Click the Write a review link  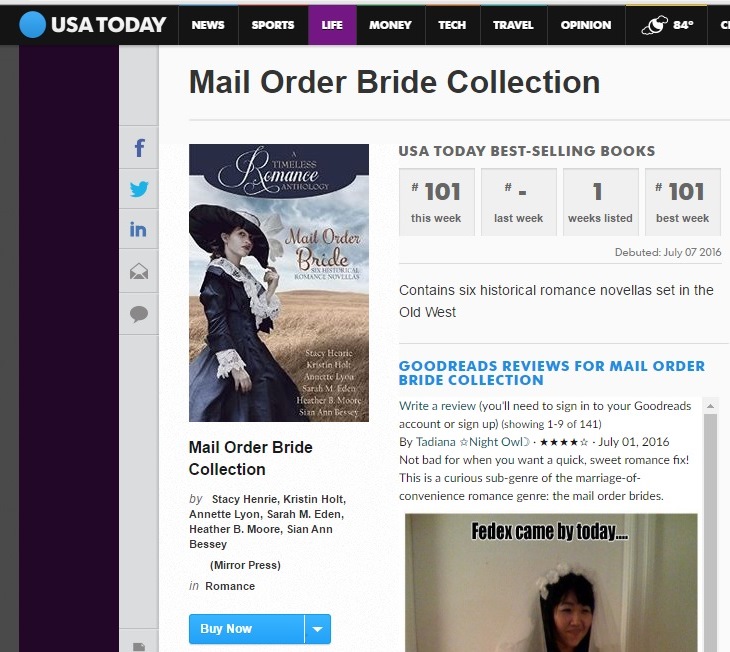pyautogui.click(x=438, y=406)
